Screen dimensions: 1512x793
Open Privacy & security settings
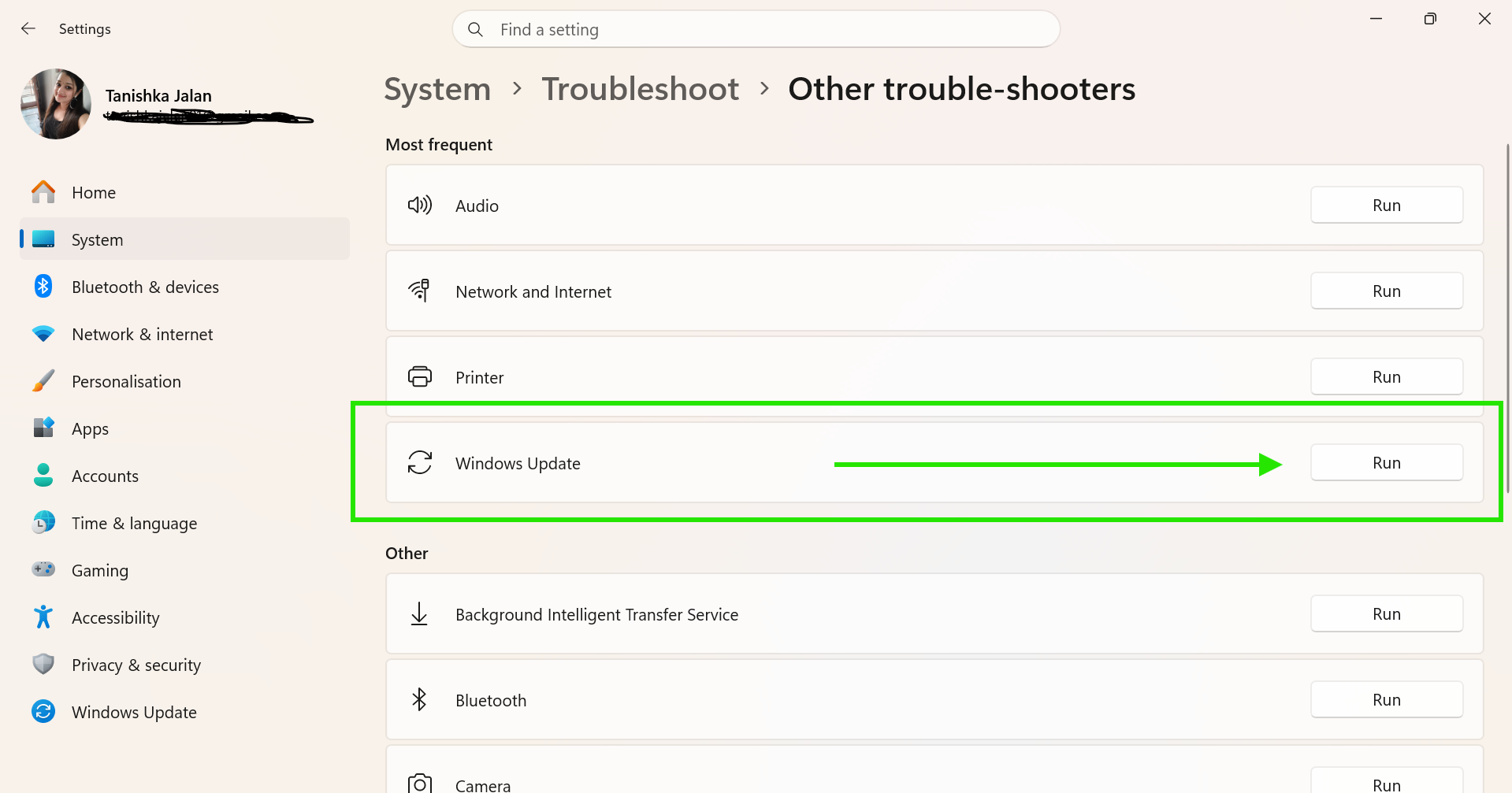184,665
